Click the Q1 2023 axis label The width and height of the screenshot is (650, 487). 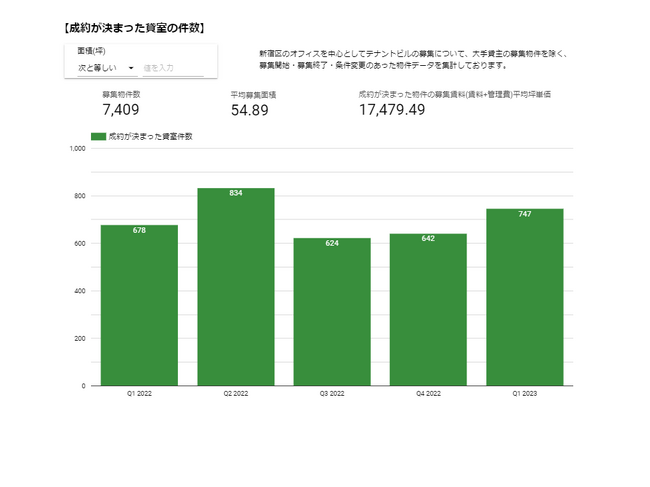click(x=525, y=395)
